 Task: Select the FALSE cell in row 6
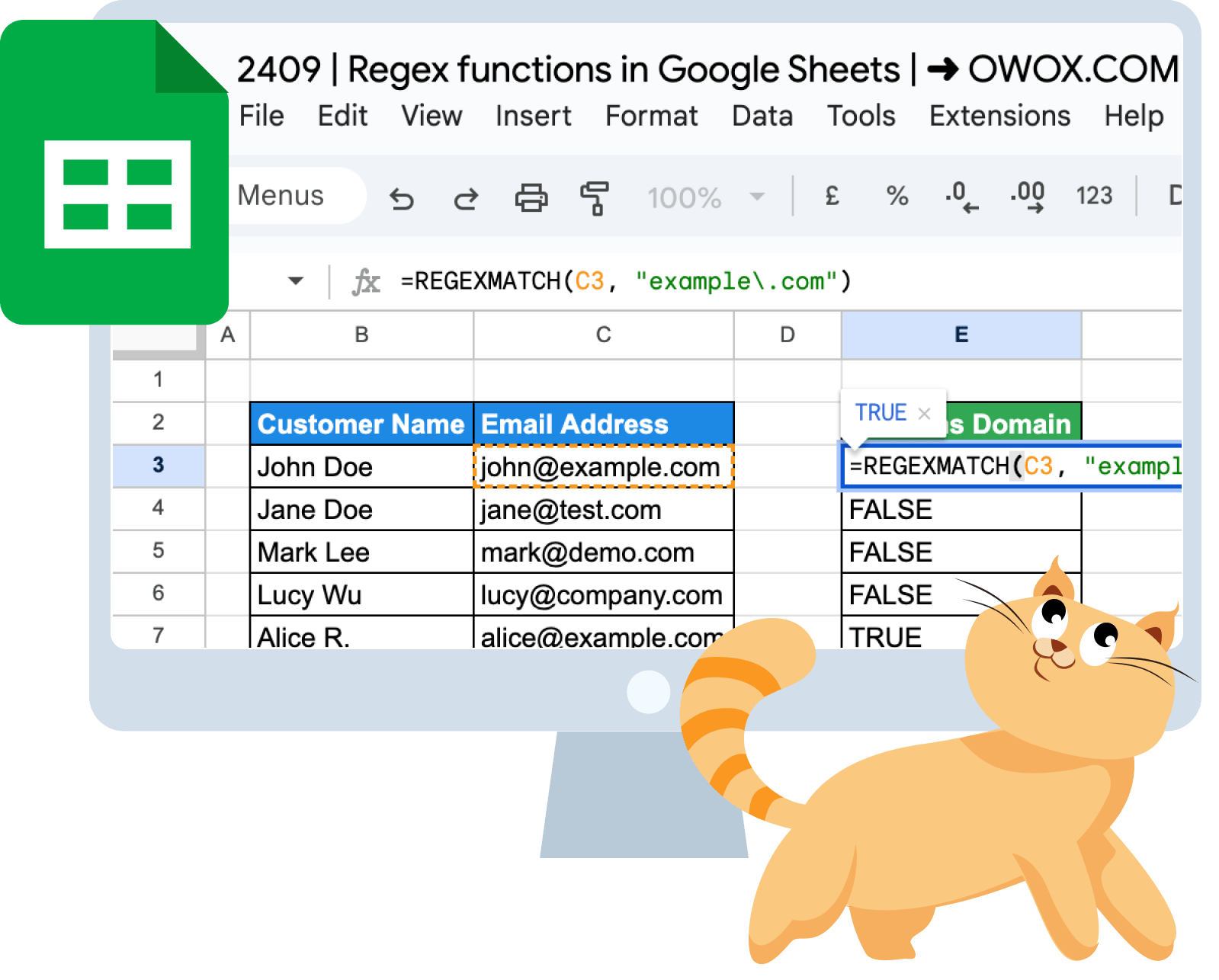point(915,594)
